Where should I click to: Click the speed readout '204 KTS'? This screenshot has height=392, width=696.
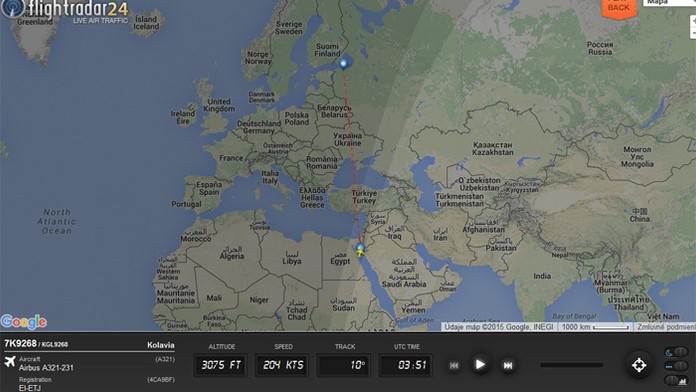point(283,365)
